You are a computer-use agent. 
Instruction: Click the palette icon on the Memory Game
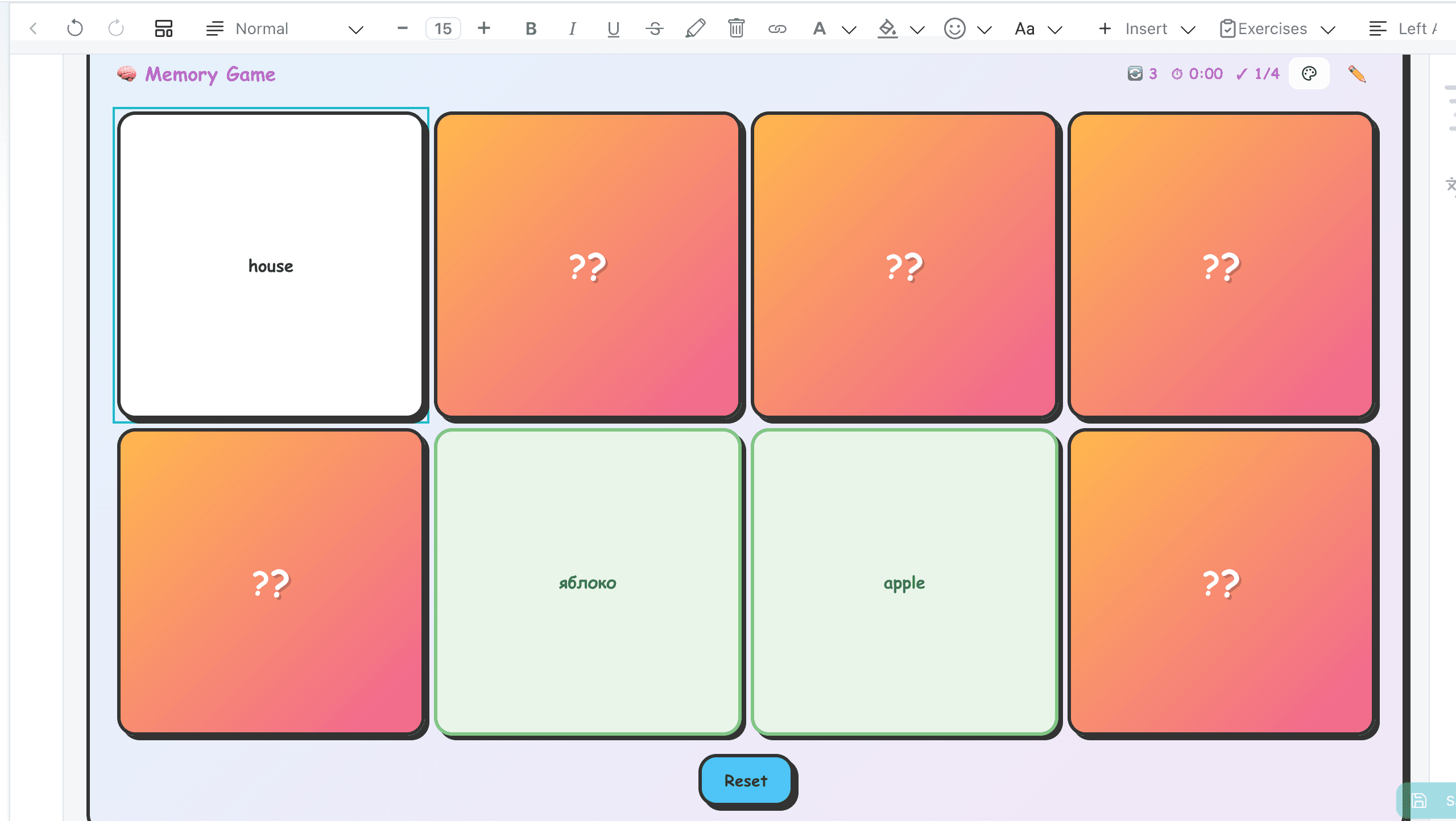pyautogui.click(x=1309, y=73)
